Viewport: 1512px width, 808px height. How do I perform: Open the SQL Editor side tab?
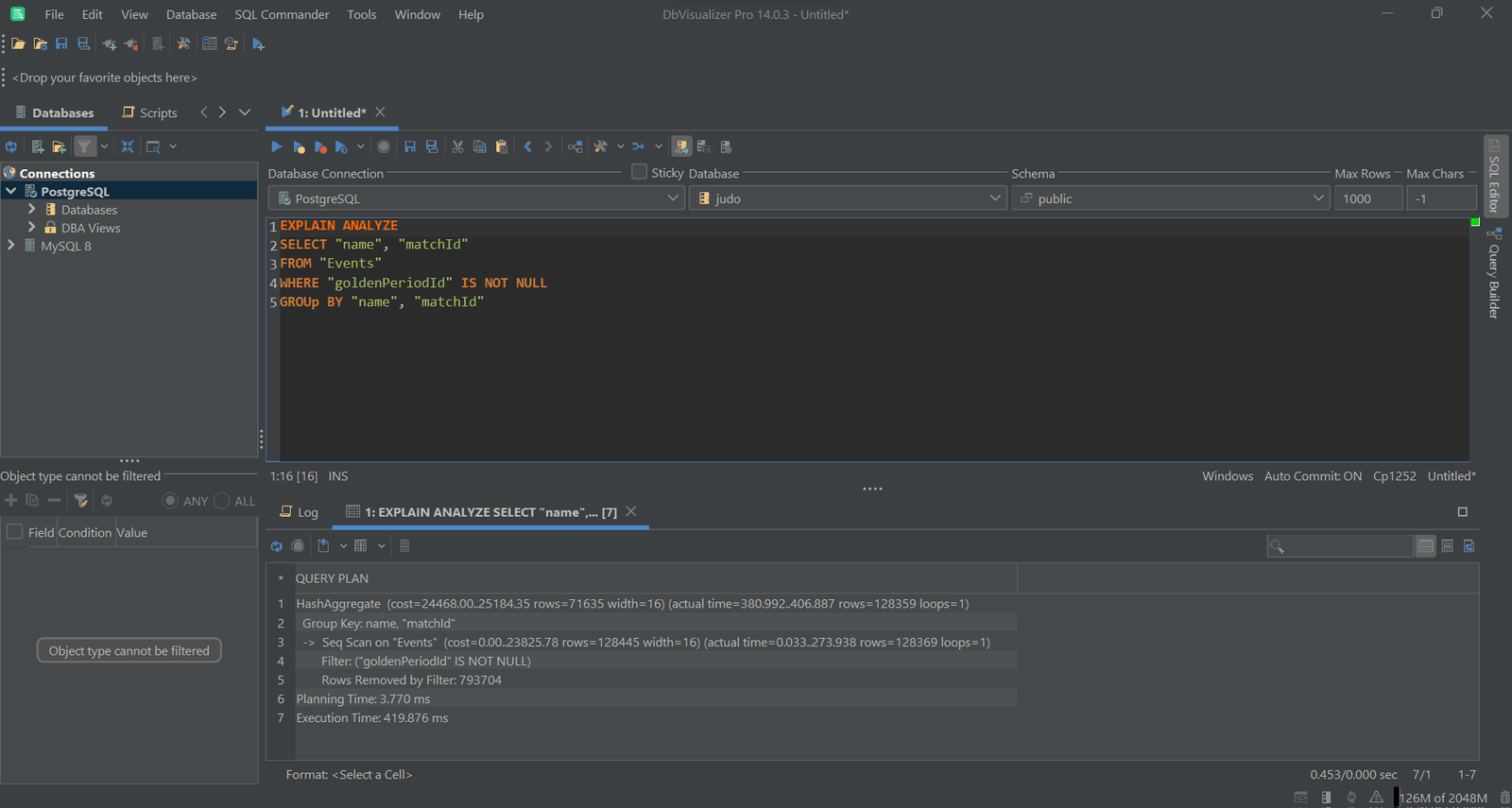coord(1494,177)
